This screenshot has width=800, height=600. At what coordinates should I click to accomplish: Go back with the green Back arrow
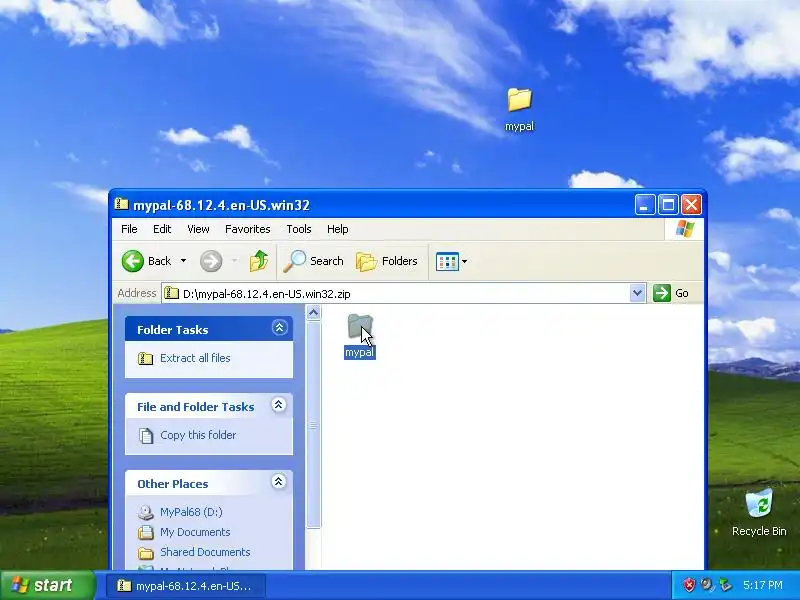click(x=147, y=261)
